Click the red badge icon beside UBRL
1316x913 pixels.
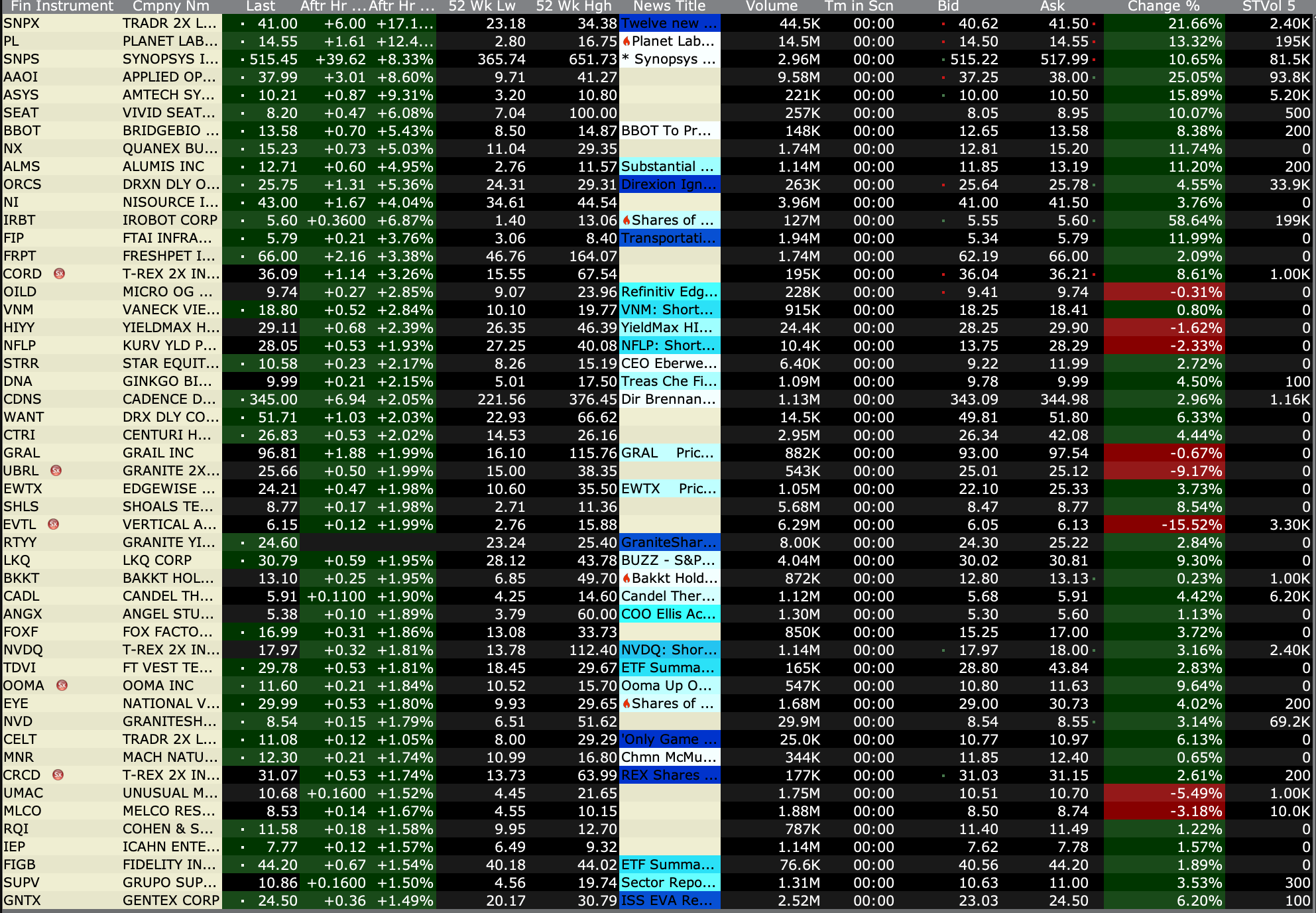point(56,471)
